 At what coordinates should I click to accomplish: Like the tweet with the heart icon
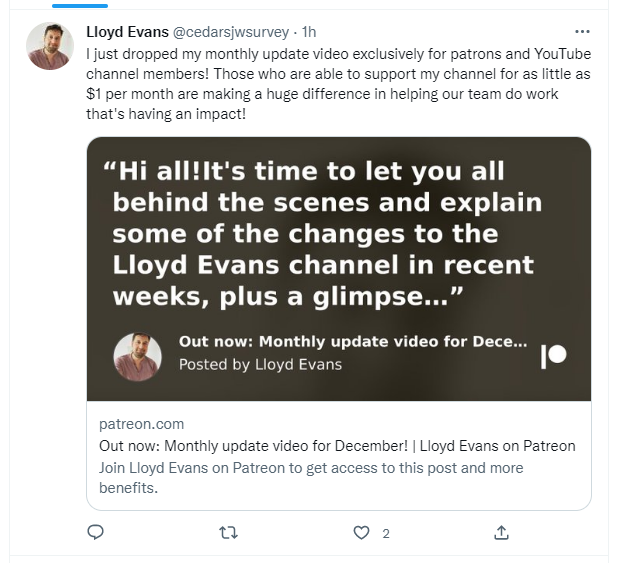pos(361,533)
